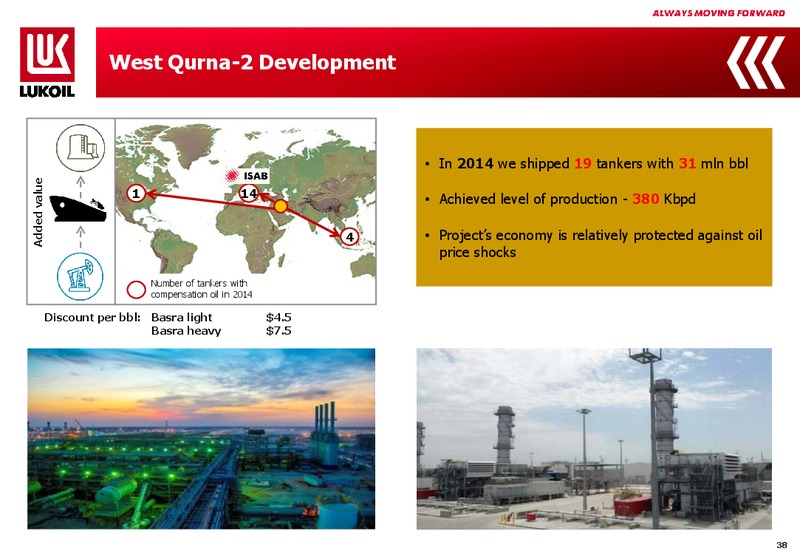Click the 'Discount per bbl:' label
Viewport: 800px width, 554px height.
(x=92, y=317)
